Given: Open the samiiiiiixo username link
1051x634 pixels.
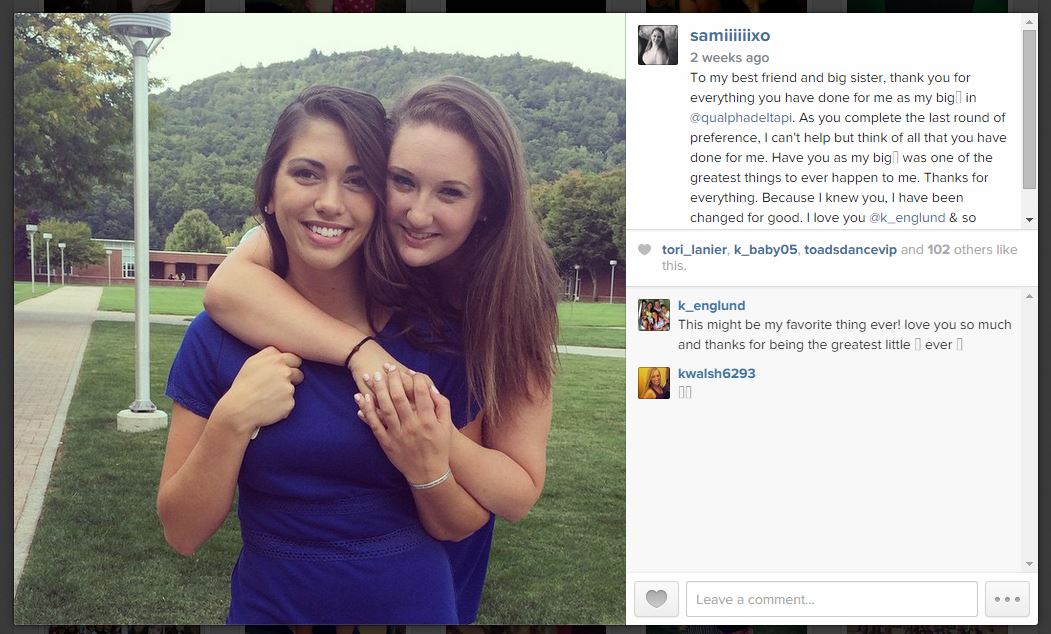Looking at the screenshot, I should (730, 36).
